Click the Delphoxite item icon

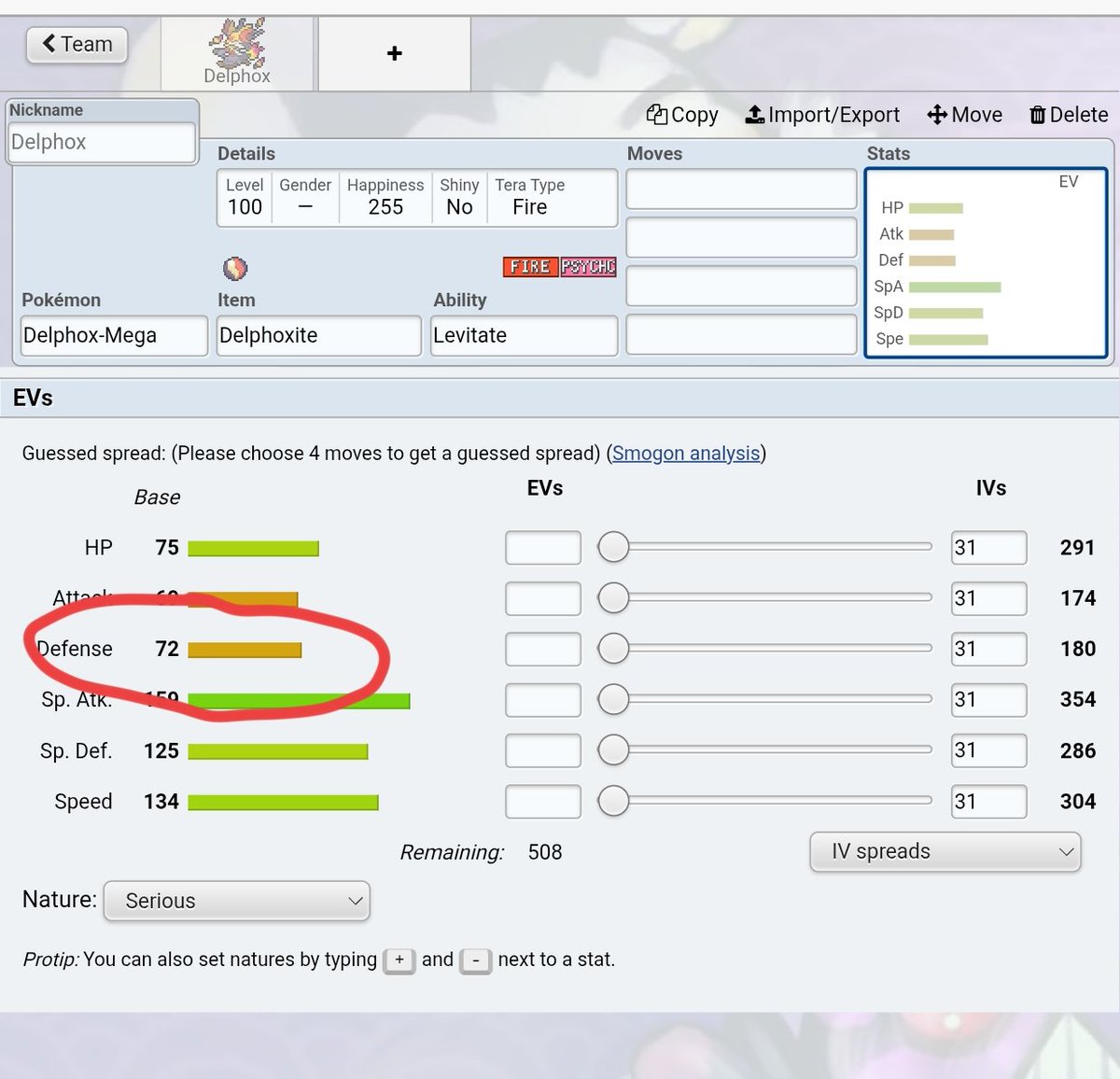(235, 269)
